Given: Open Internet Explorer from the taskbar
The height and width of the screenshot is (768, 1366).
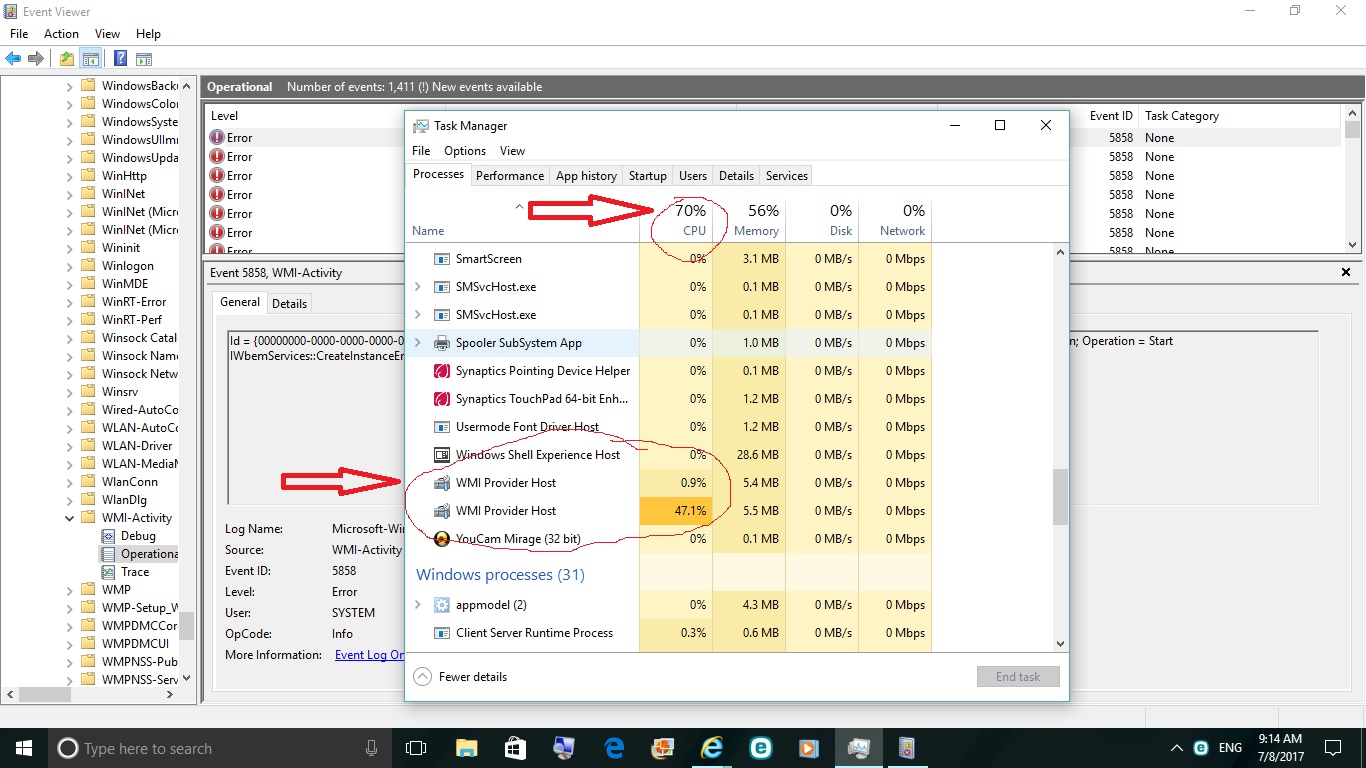Looking at the screenshot, I should click(x=712, y=748).
